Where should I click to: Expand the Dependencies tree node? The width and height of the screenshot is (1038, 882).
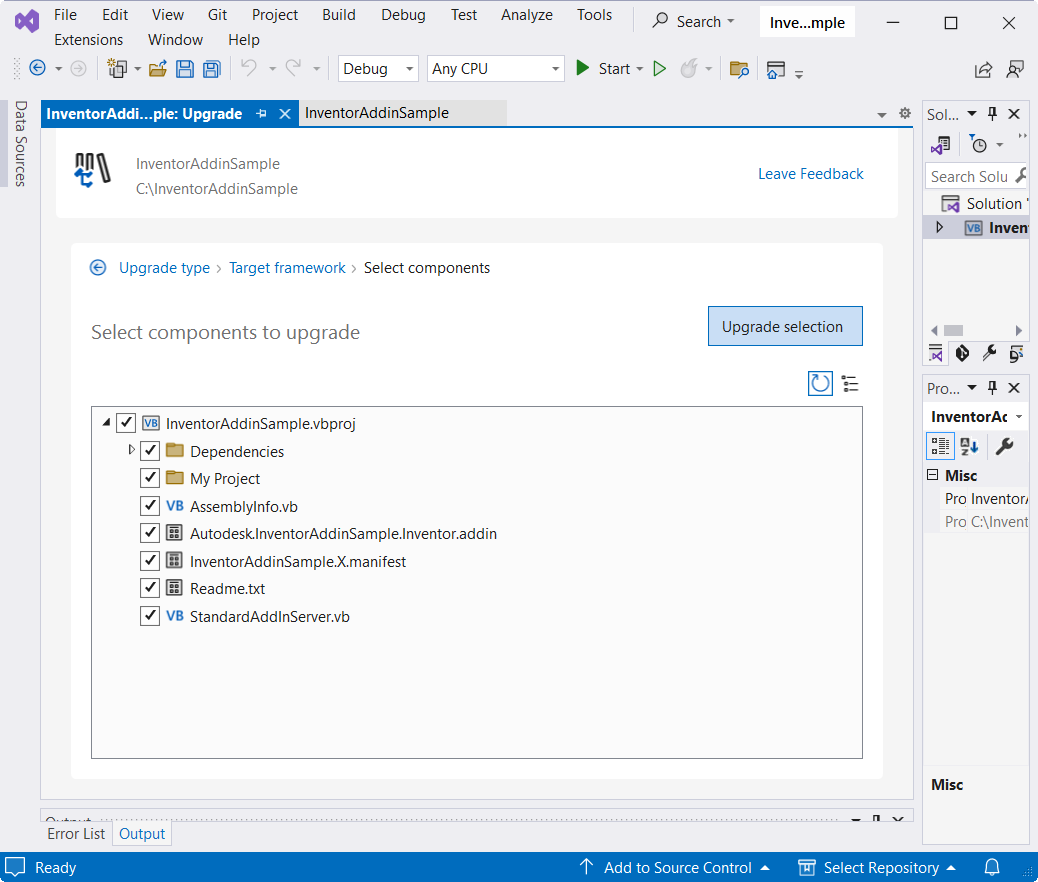point(131,450)
